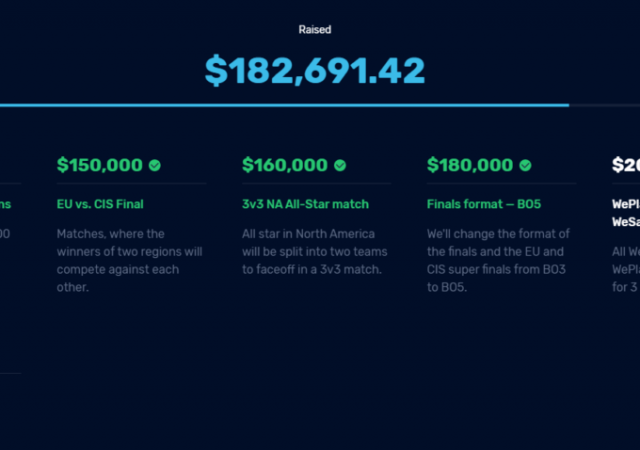Open the EU vs. CIS Final goal title
640x450 pixels.
tap(100, 204)
